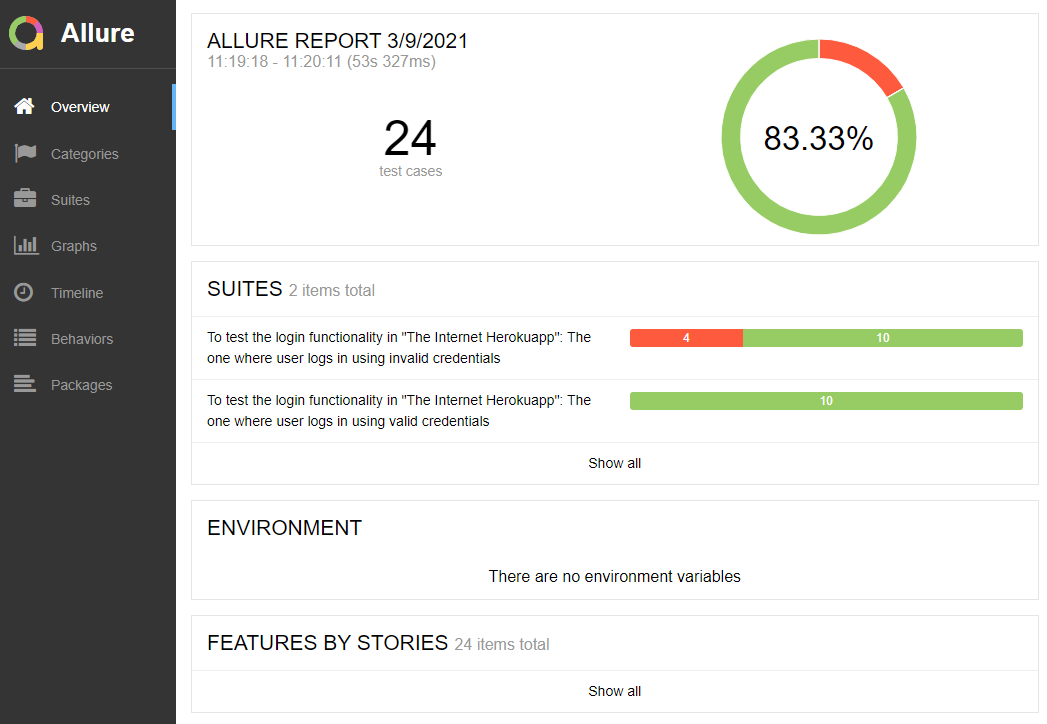This screenshot has height=724, width=1047.
Task: Click the Timeline clock icon
Action: click(x=24, y=293)
